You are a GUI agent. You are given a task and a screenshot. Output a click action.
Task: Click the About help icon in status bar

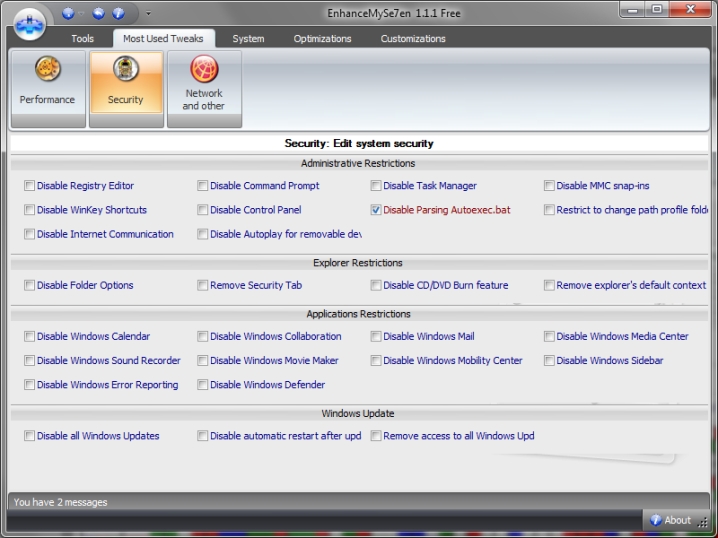656,520
